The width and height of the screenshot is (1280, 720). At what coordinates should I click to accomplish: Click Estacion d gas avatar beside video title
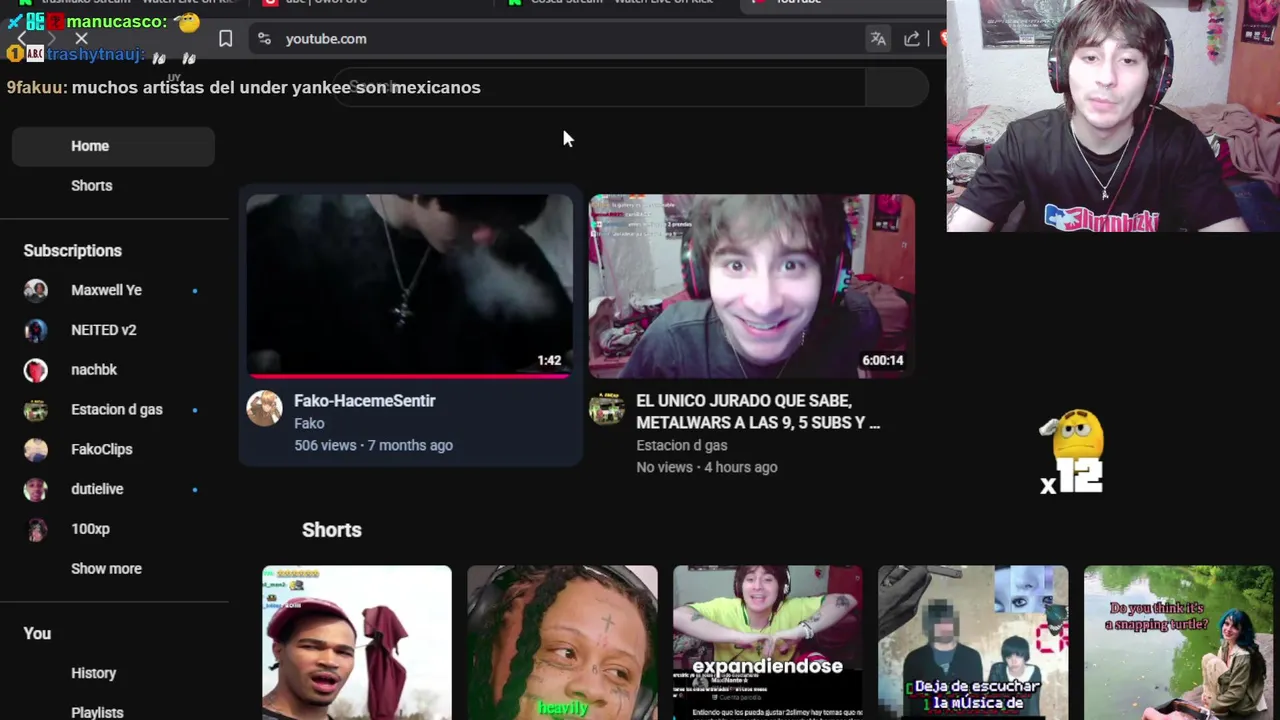click(x=607, y=408)
